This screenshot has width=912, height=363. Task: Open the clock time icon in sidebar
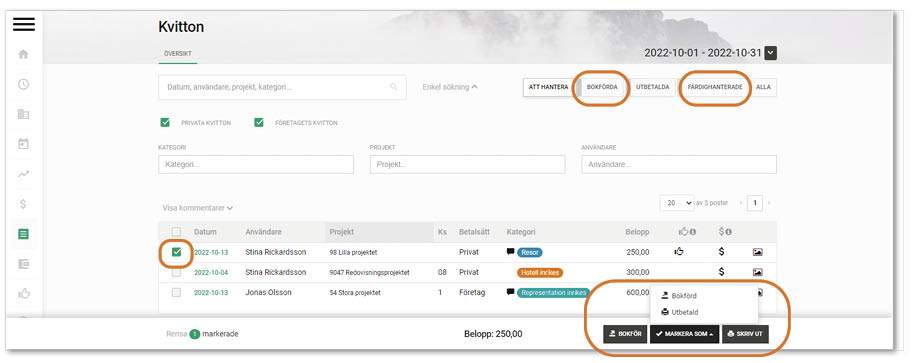23,84
